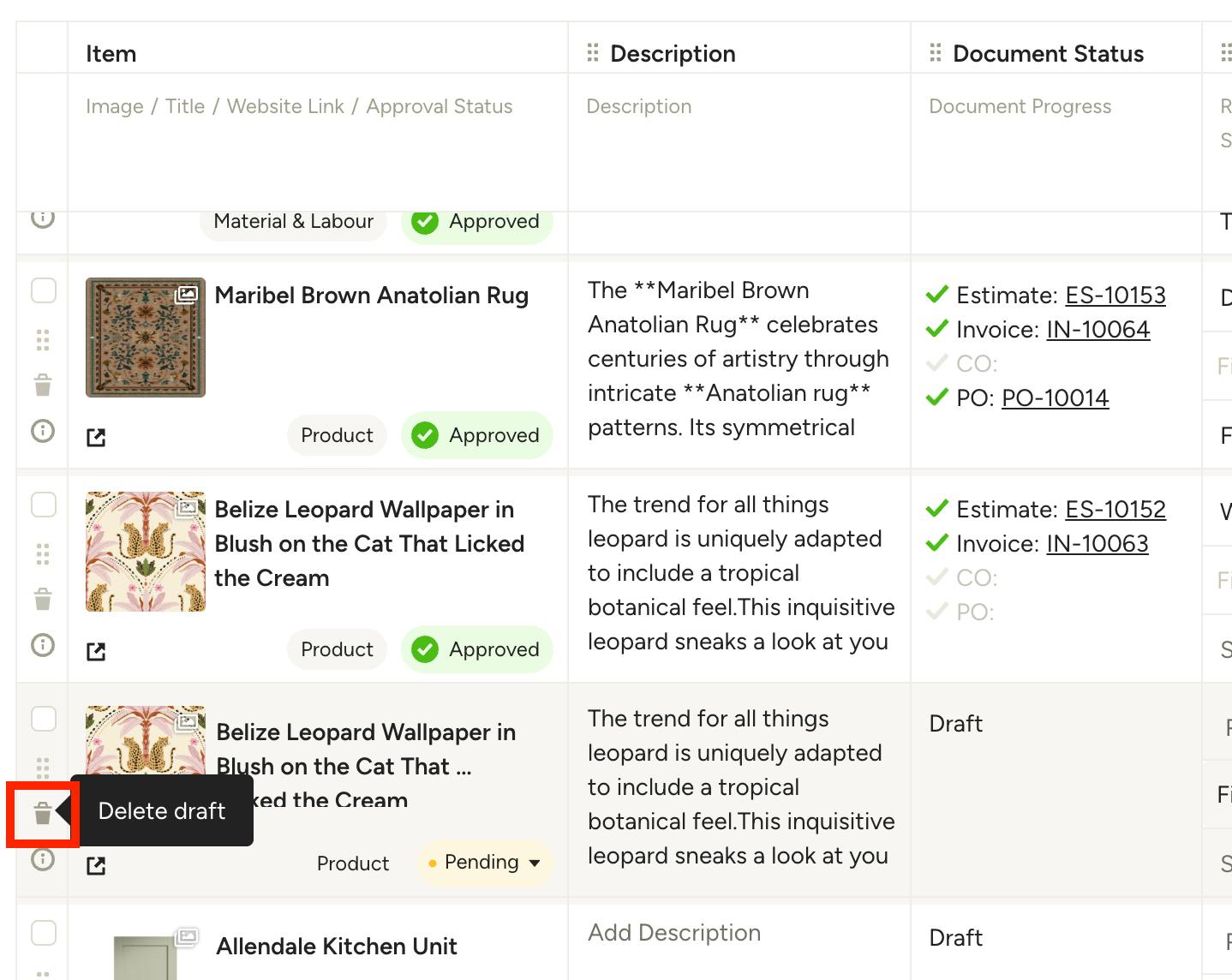Open estimate ES-10153 link

tap(1115, 296)
